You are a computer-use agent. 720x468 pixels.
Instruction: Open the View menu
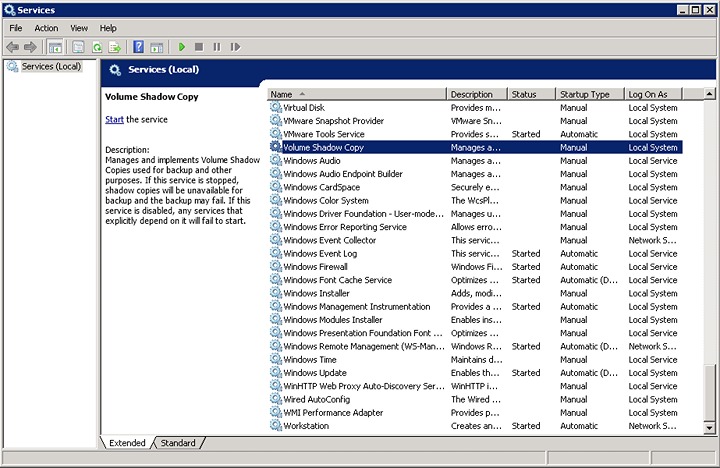click(x=79, y=28)
